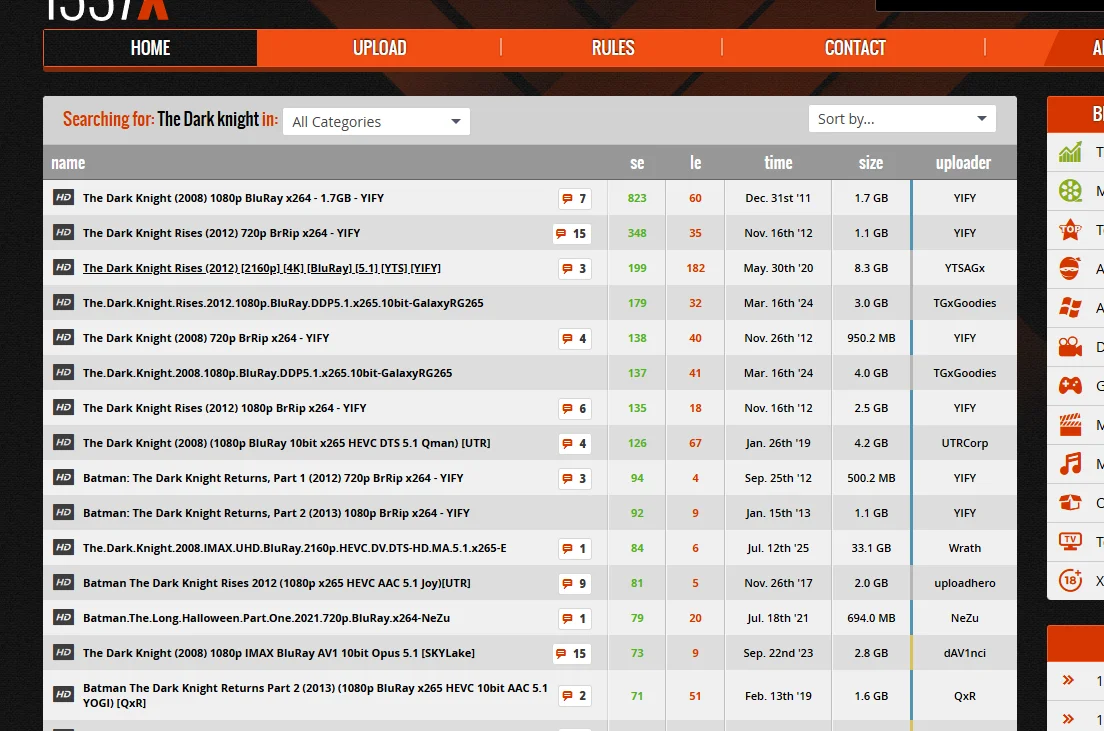This screenshot has width=1104, height=731.
Task: Open the gamepad games icon in sidebar
Action: [x=1070, y=385]
